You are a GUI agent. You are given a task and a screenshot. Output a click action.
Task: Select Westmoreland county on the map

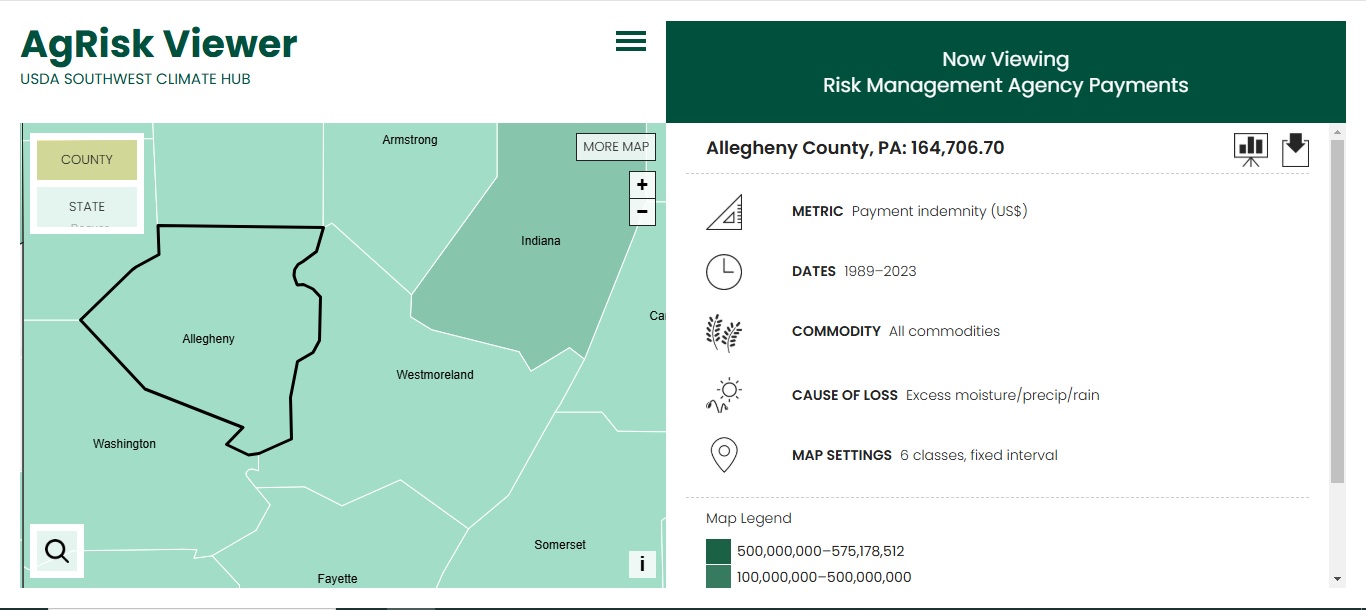[x=435, y=375]
